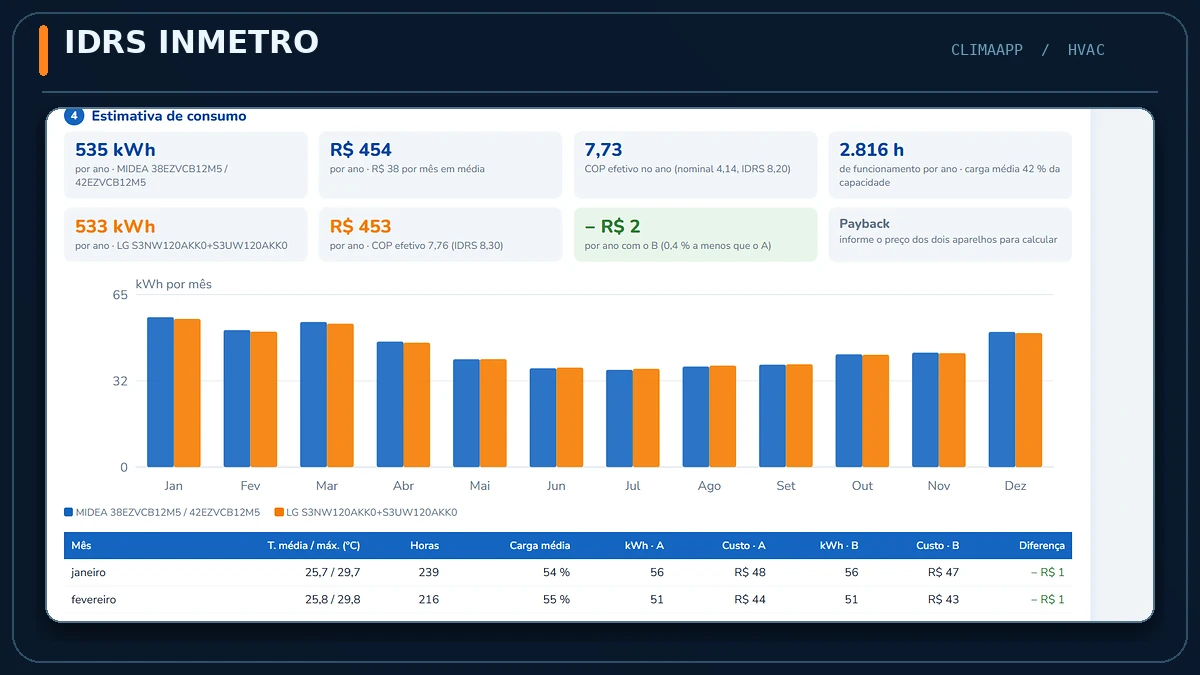Click the 'Mar' axis label
Image resolution: width=1200 pixels, height=675 pixels.
click(327, 486)
